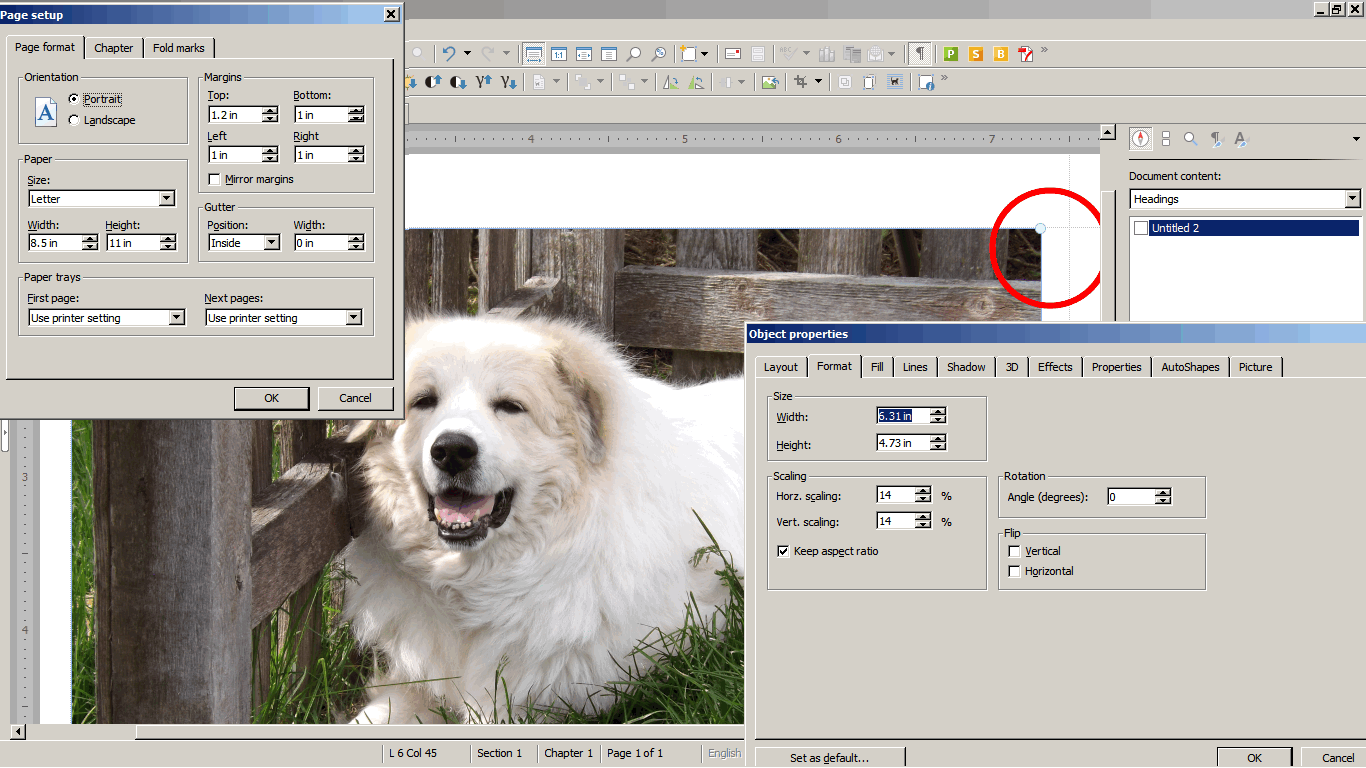Open navigator compass icon in sidebar
The image size is (1366, 768).
click(x=1140, y=139)
